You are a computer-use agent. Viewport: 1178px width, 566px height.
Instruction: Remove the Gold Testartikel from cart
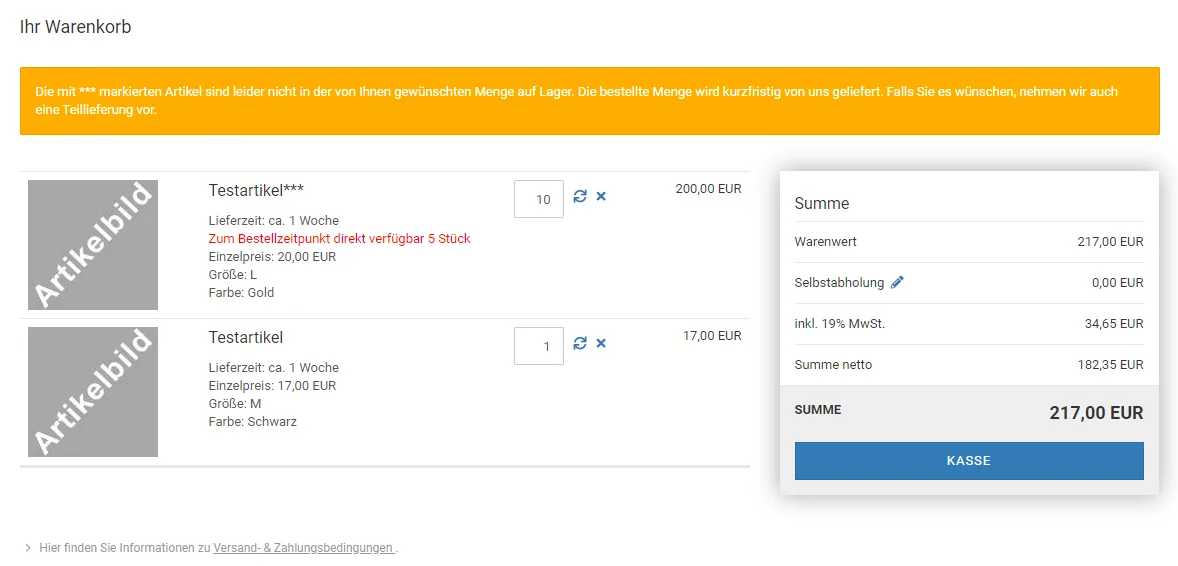(x=601, y=196)
